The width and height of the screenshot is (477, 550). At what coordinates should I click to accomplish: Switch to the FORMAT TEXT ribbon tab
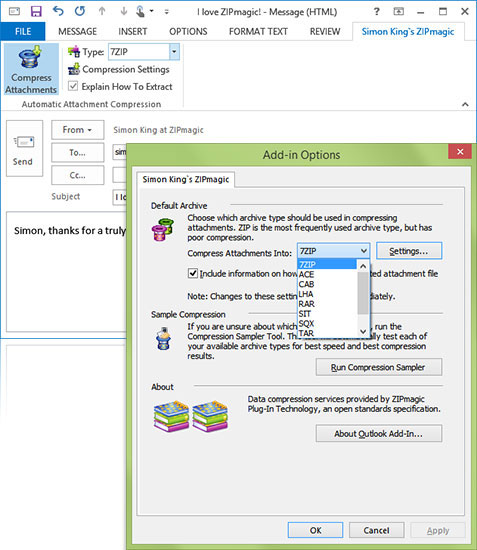point(258,32)
